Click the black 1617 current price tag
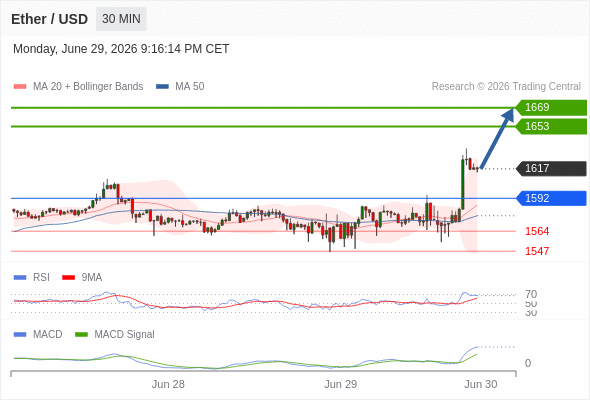 (x=551, y=169)
